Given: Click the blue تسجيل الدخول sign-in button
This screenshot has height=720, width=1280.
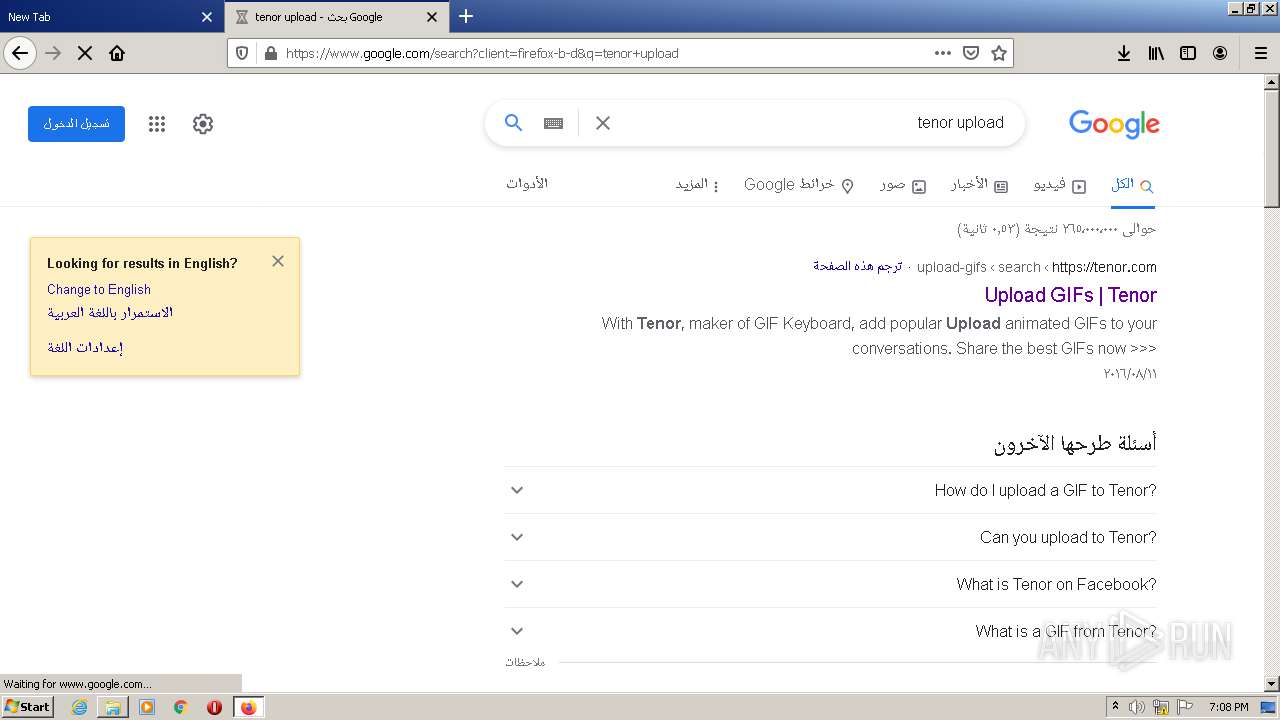Looking at the screenshot, I should [76, 124].
